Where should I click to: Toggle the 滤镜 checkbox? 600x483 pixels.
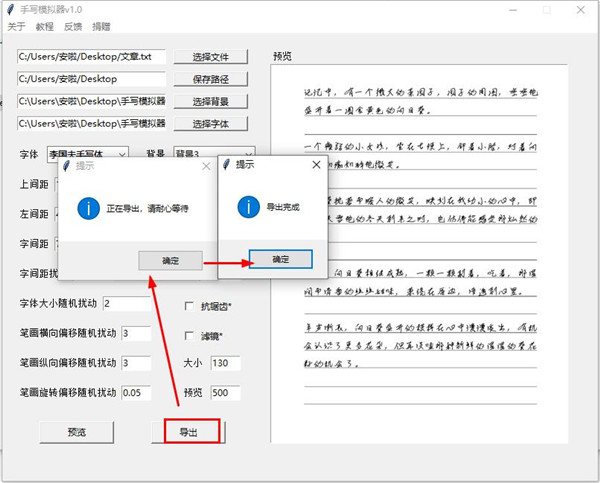click(191, 335)
